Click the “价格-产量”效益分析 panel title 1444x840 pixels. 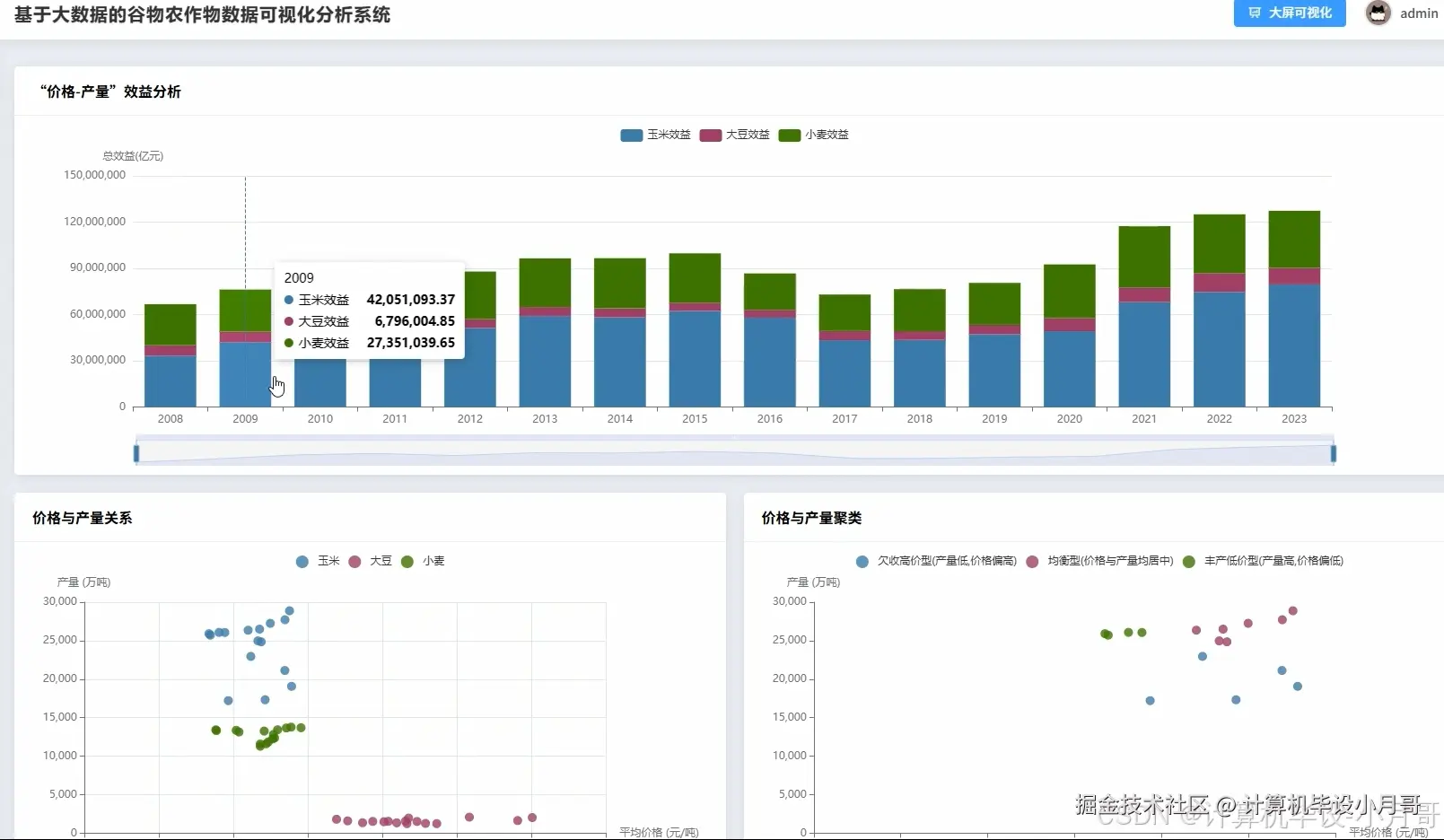[110, 92]
